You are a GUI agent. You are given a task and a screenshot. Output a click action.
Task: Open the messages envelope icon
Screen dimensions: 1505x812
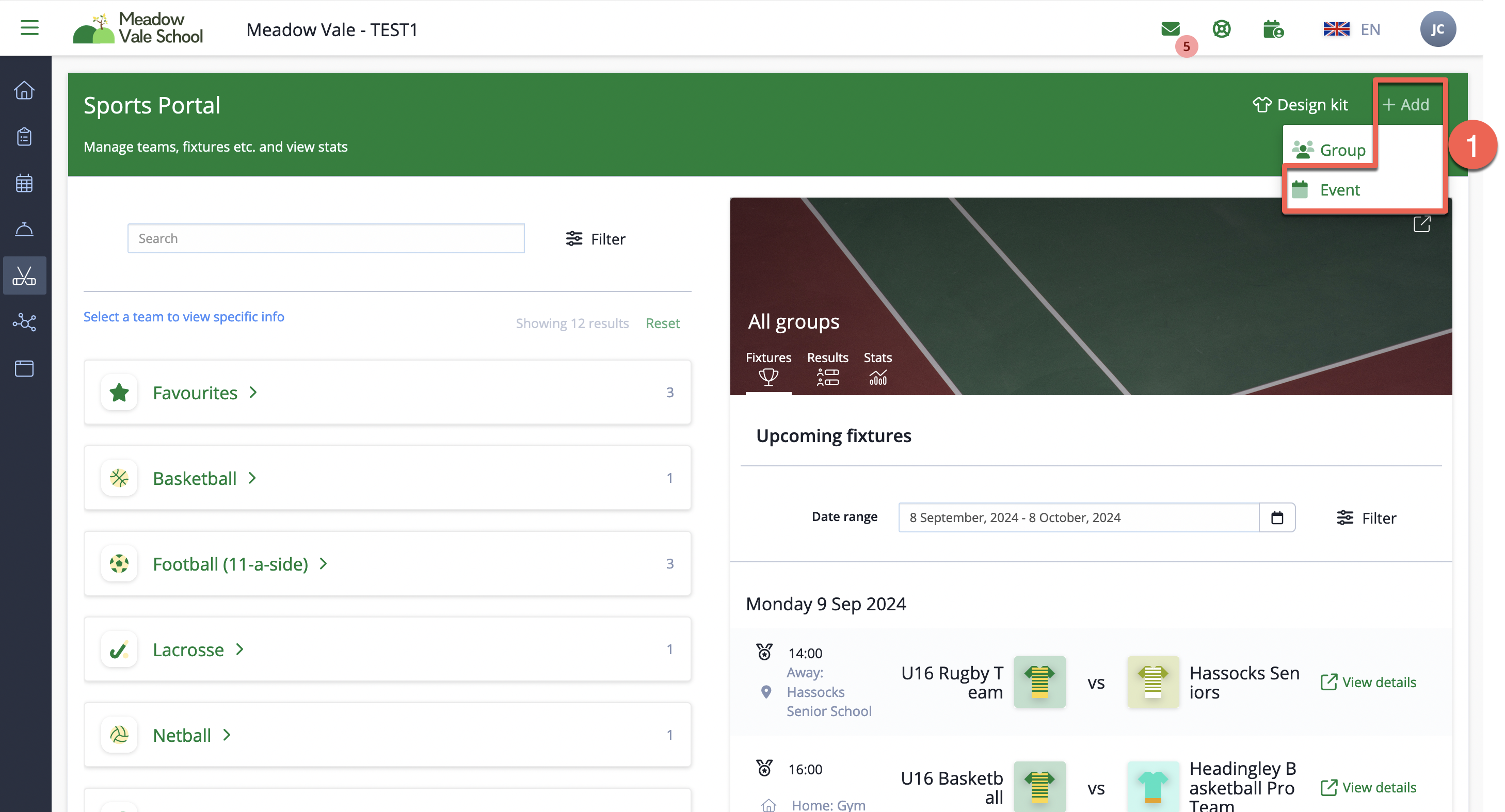[x=1170, y=28]
